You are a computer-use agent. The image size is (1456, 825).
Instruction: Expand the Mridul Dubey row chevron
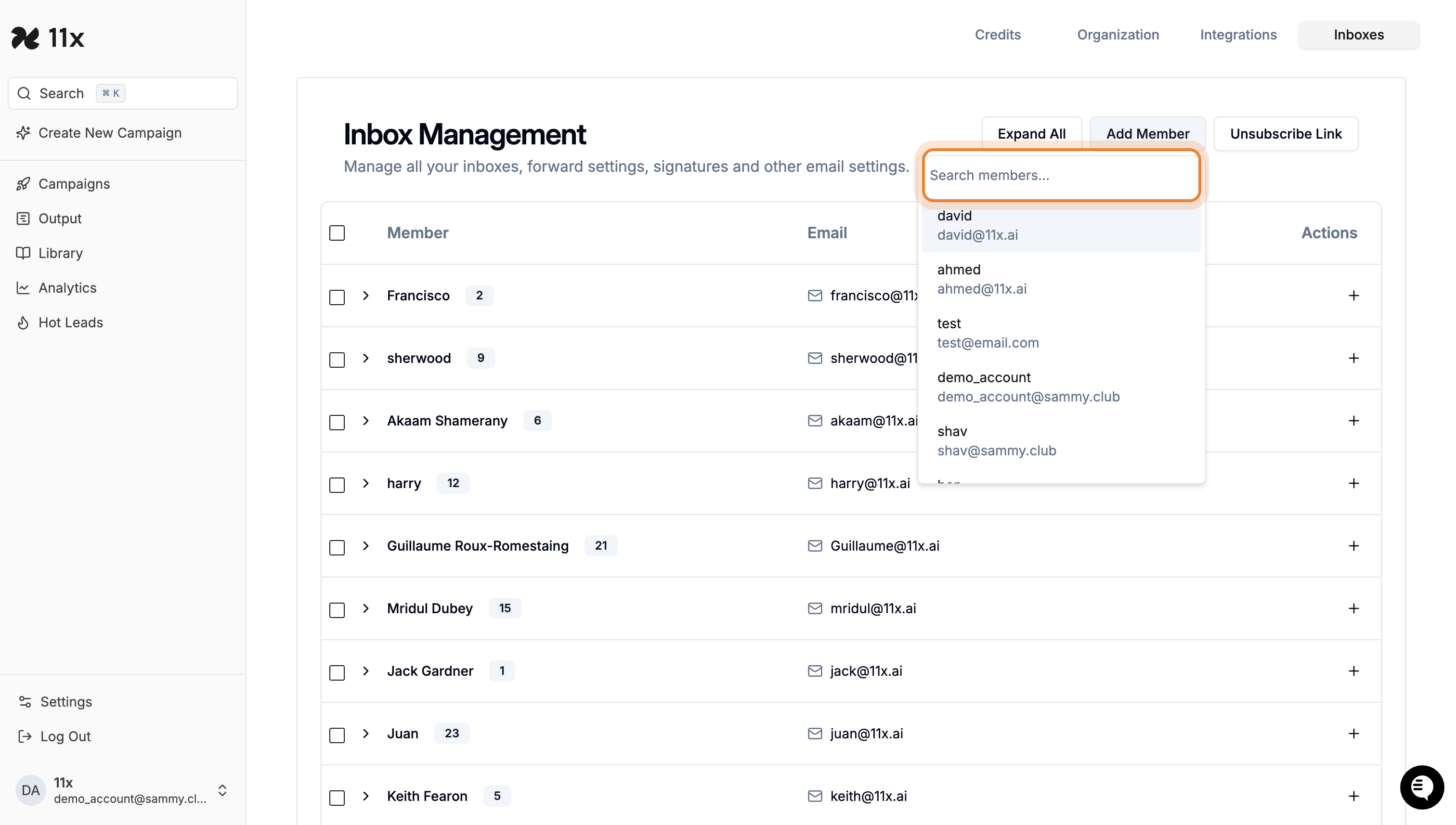[365, 608]
